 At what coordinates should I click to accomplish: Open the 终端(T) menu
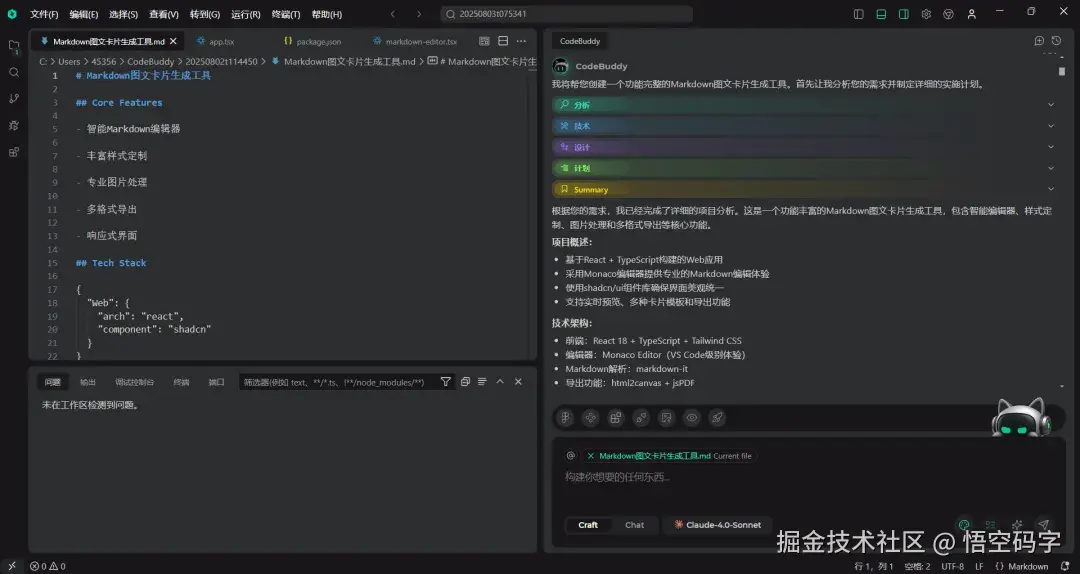tap(286, 14)
